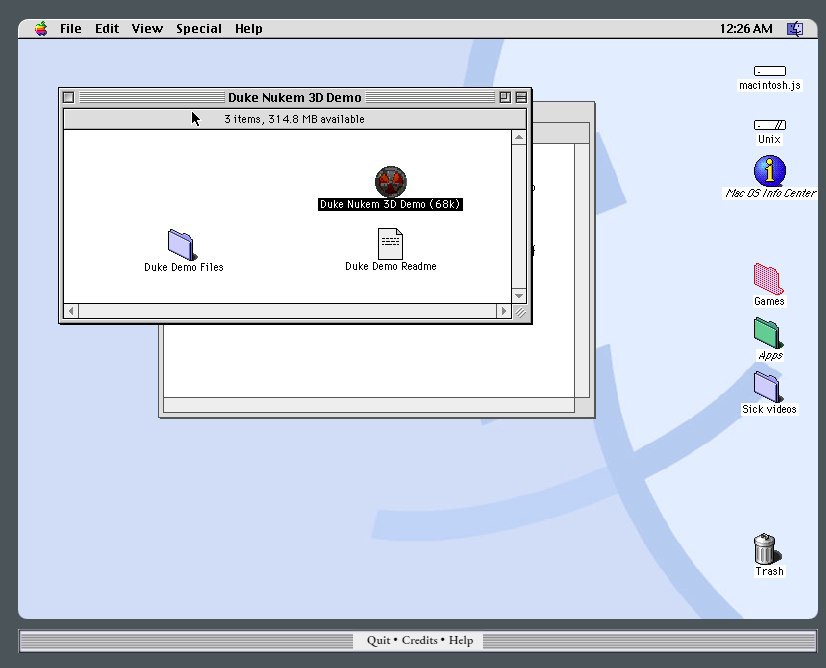826x668 pixels.
Task: Click the Duke Demo Files name label
Action: (x=183, y=267)
